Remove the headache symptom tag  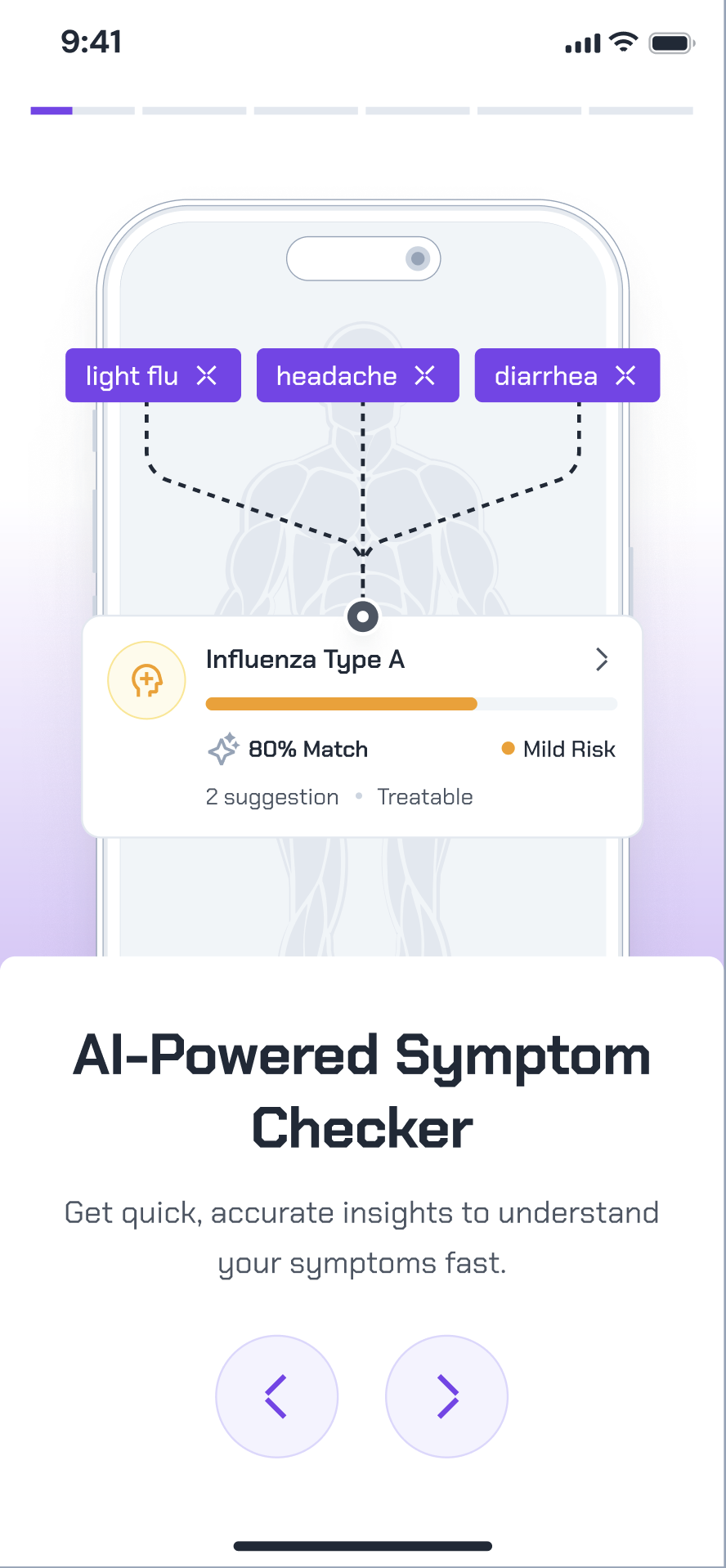[x=424, y=375]
